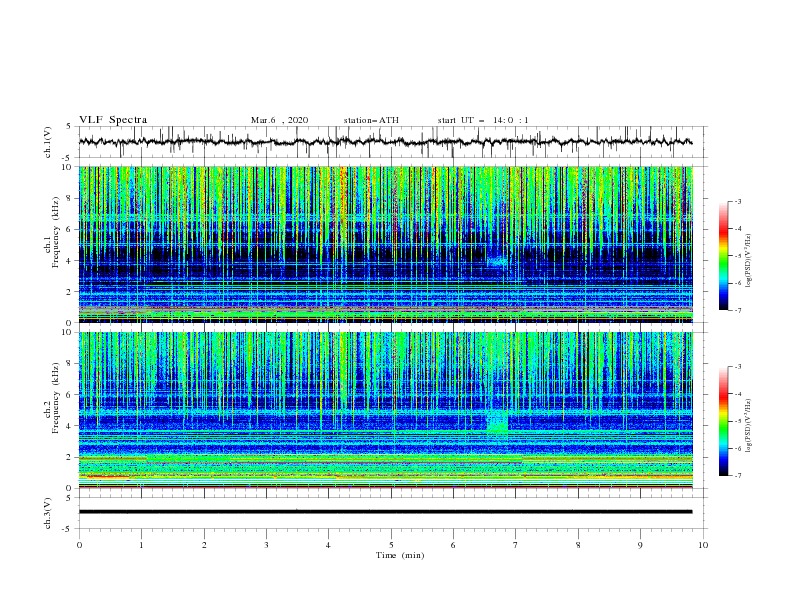This screenshot has height=612, width=792.
Task: Click the ch.2 color scale bar
Action: [723, 421]
